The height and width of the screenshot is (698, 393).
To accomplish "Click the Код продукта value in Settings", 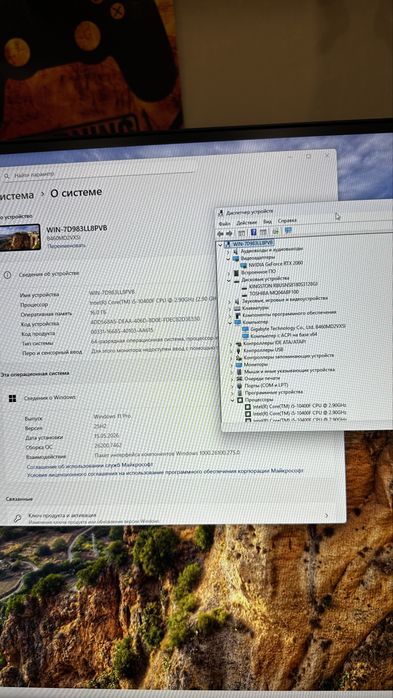I will [x=122, y=331].
